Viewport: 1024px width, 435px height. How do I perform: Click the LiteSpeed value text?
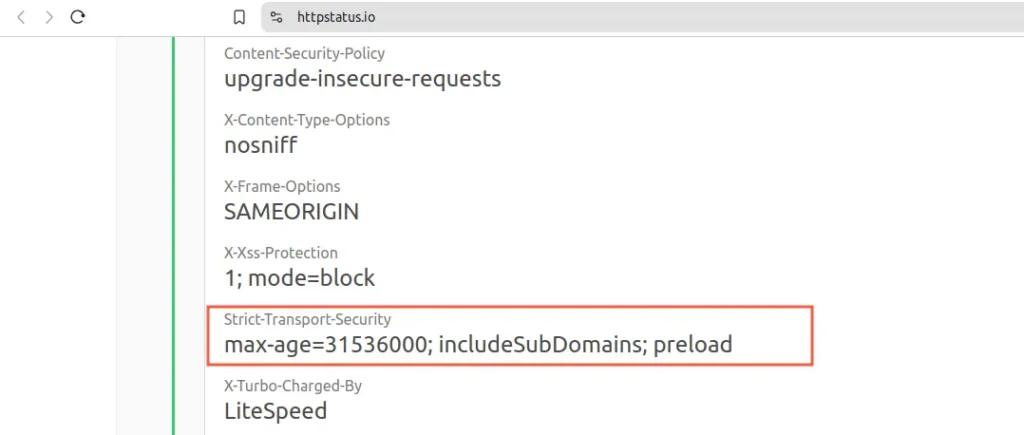click(x=276, y=411)
